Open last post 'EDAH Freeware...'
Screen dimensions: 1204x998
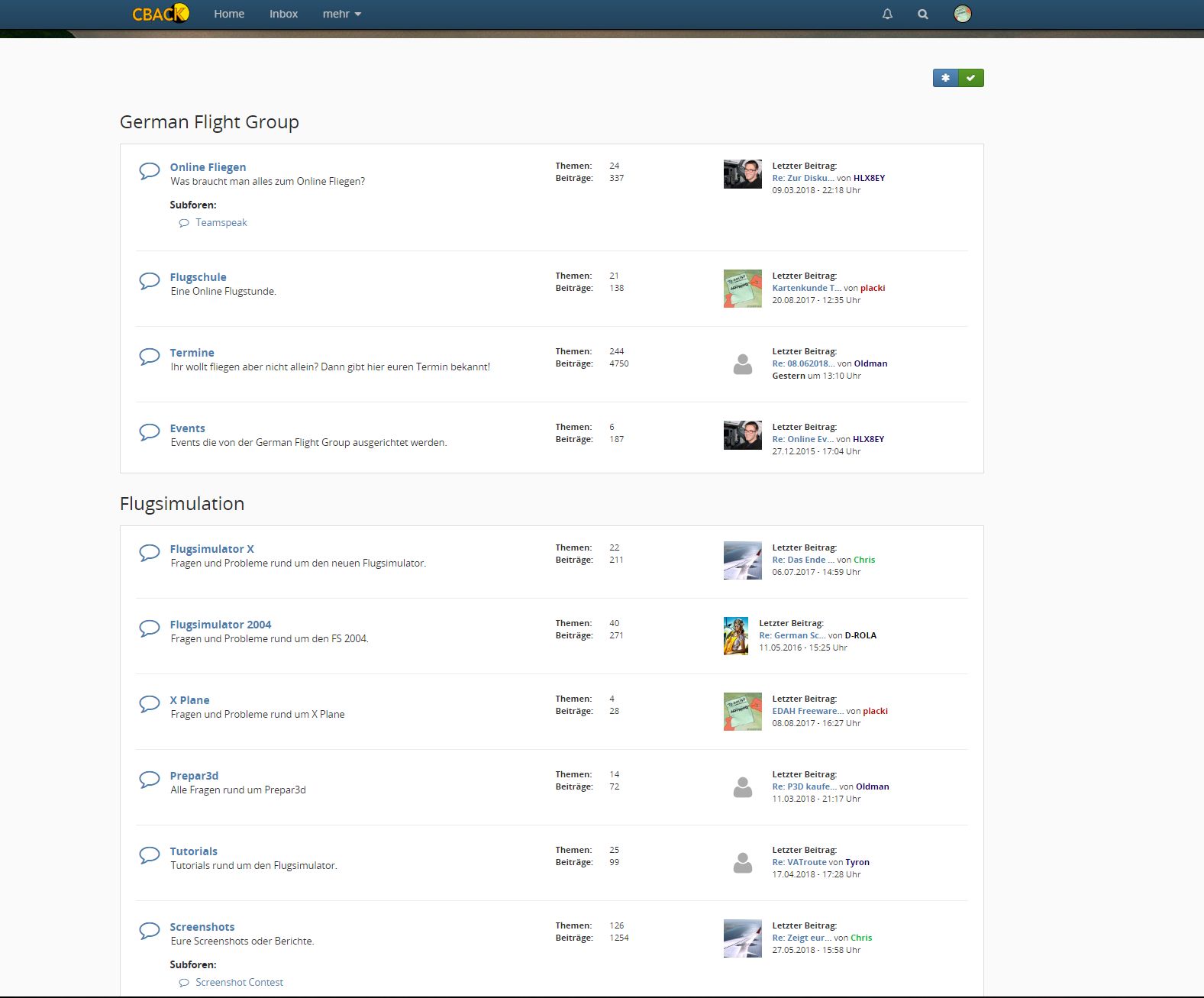tap(808, 711)
